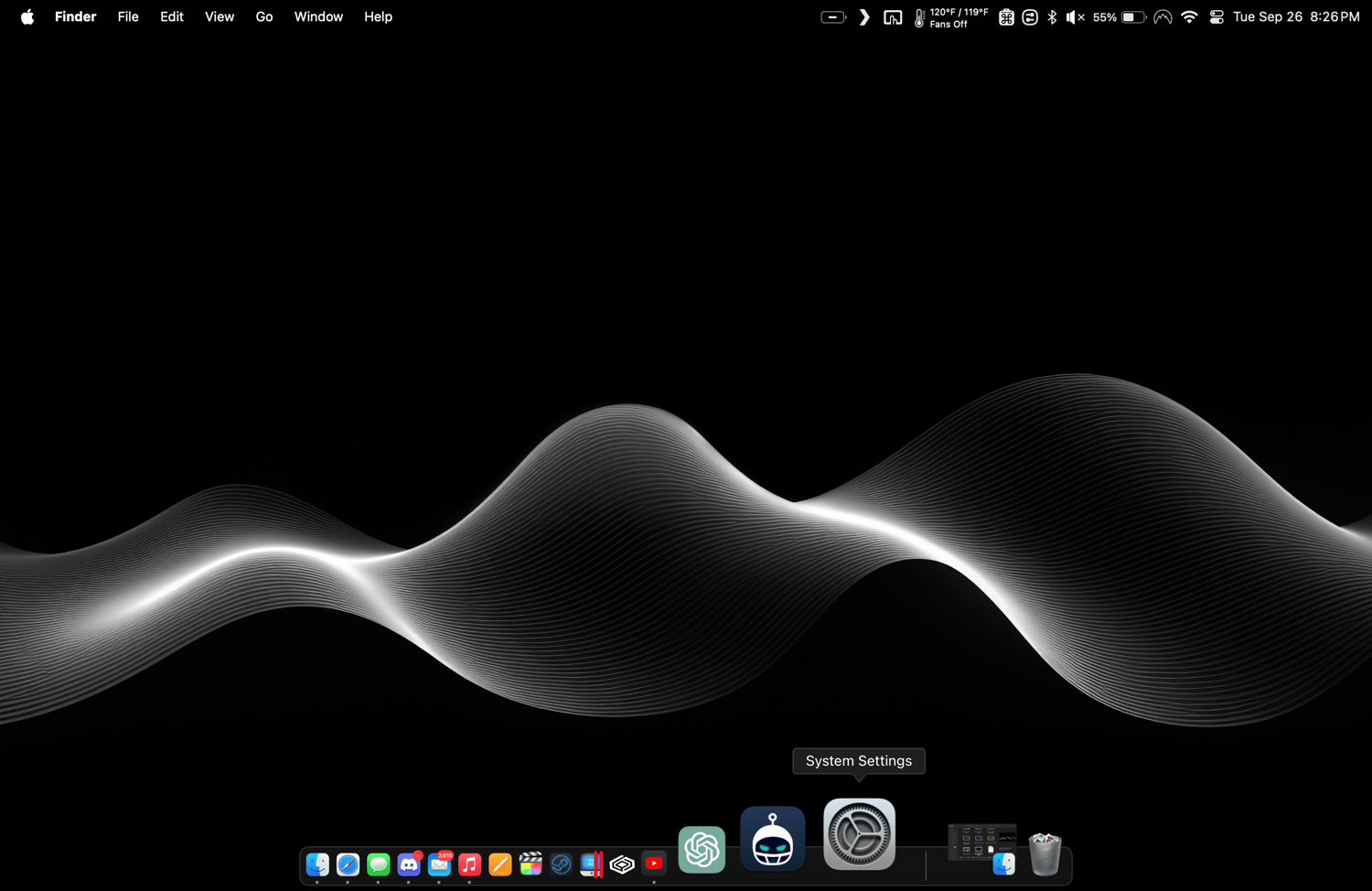Expand the Wi-Fi status menu
The width and height of the screenshot is (1372, 891).
pyautogui.click(x=1189, y=17)
